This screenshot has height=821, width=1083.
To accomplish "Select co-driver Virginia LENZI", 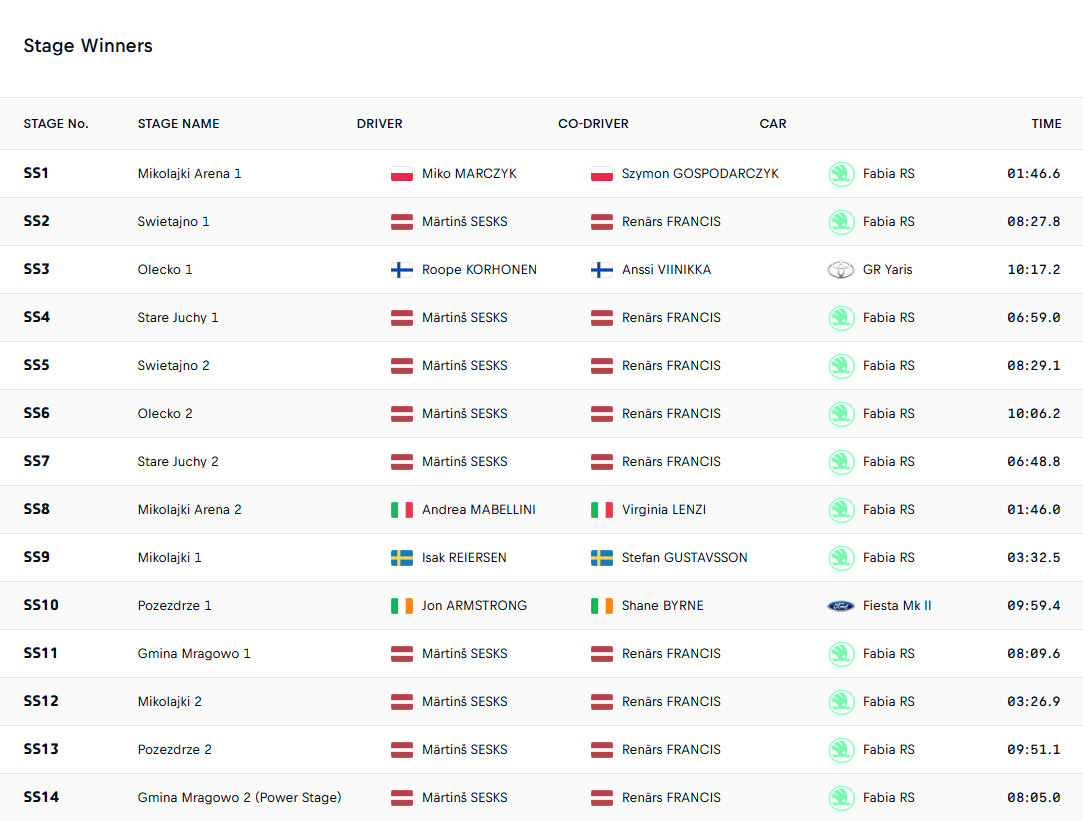I will pos(663,510).
